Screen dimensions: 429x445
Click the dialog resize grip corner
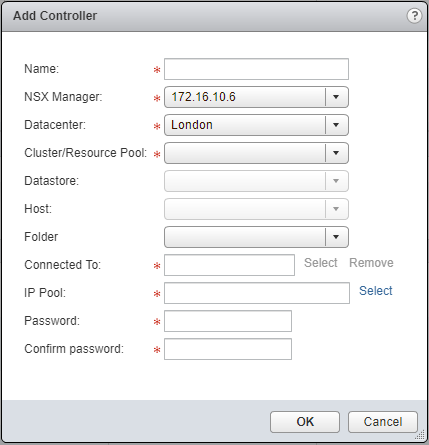(x=421, y=436)
